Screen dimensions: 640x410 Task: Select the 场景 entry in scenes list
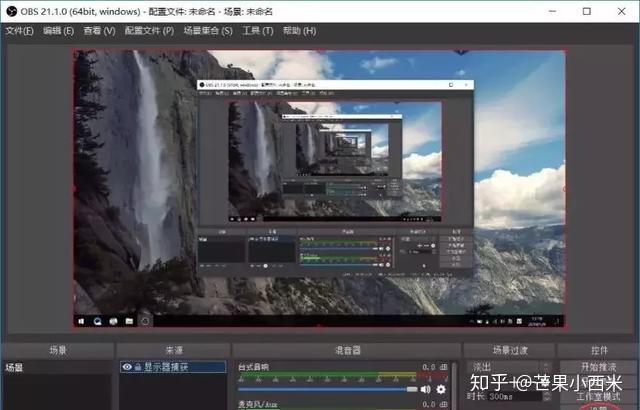pyautogui.click(x=57, y=368)
